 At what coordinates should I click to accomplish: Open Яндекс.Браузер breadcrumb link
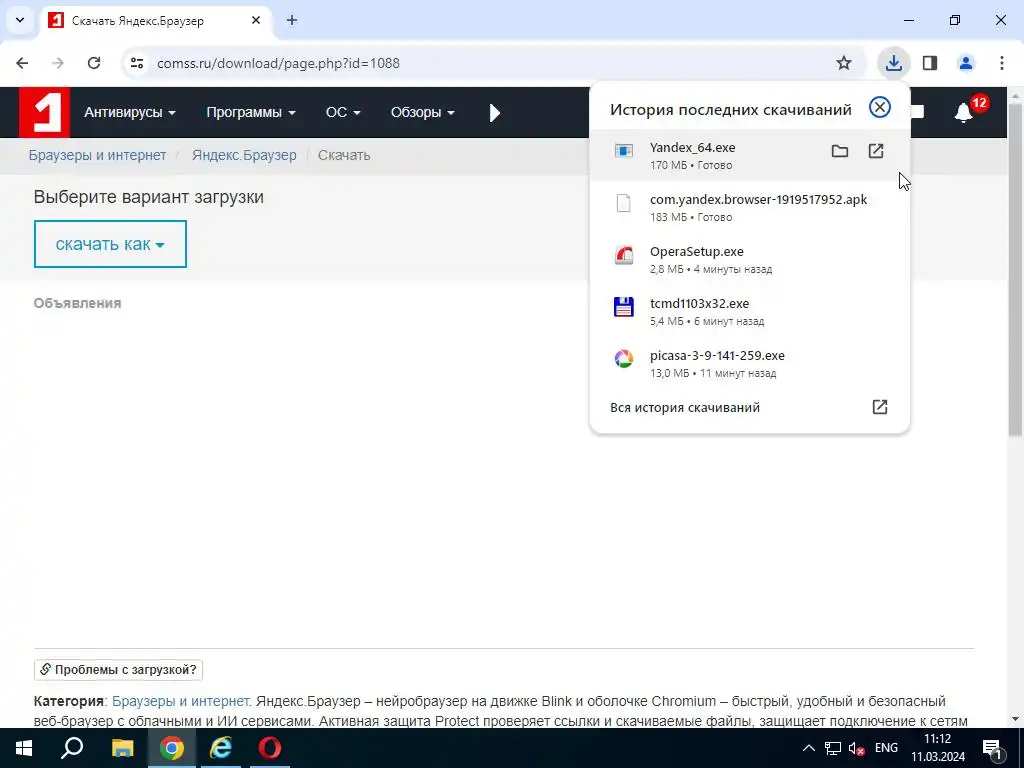coord(244,155)
